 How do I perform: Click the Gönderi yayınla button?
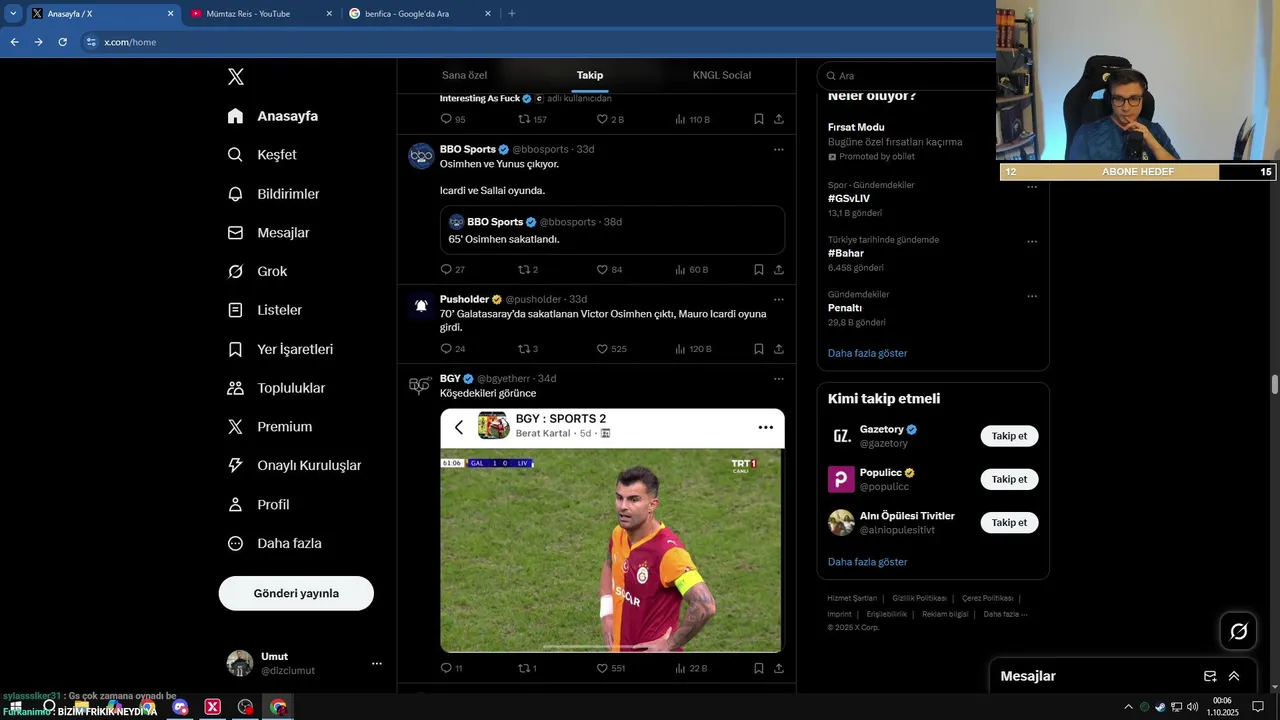click(296, 593)
